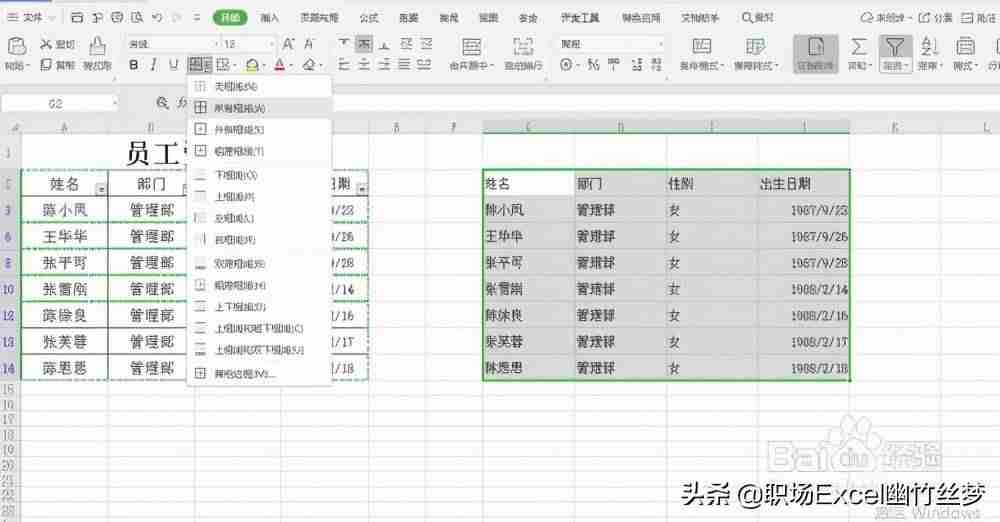This screenshot has width=1000, height=522.
Task: Click the Conditional Formatting icon
Action: coord(702,47)
